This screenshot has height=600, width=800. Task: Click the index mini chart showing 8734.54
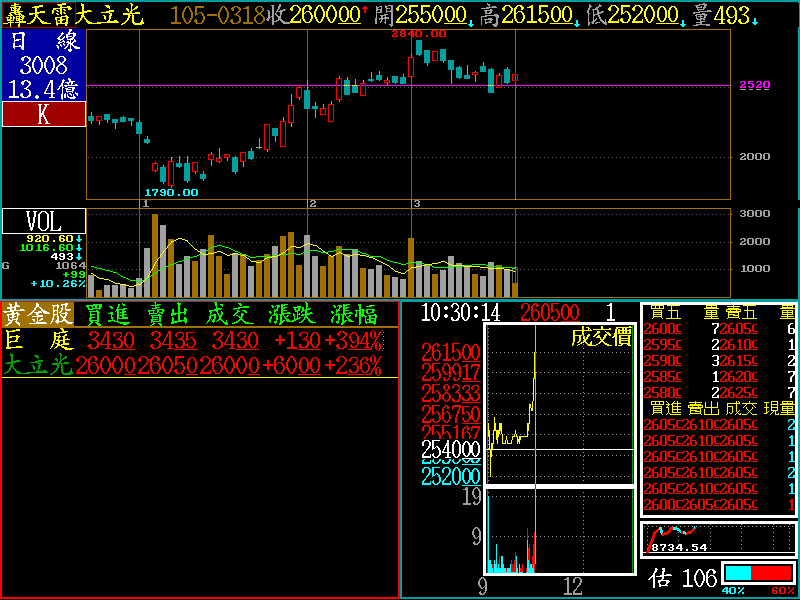coord(718,540)
